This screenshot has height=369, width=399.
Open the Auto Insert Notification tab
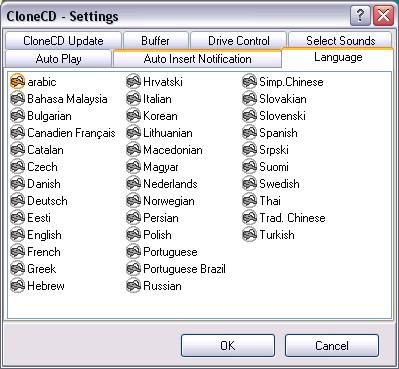(197, 59)
